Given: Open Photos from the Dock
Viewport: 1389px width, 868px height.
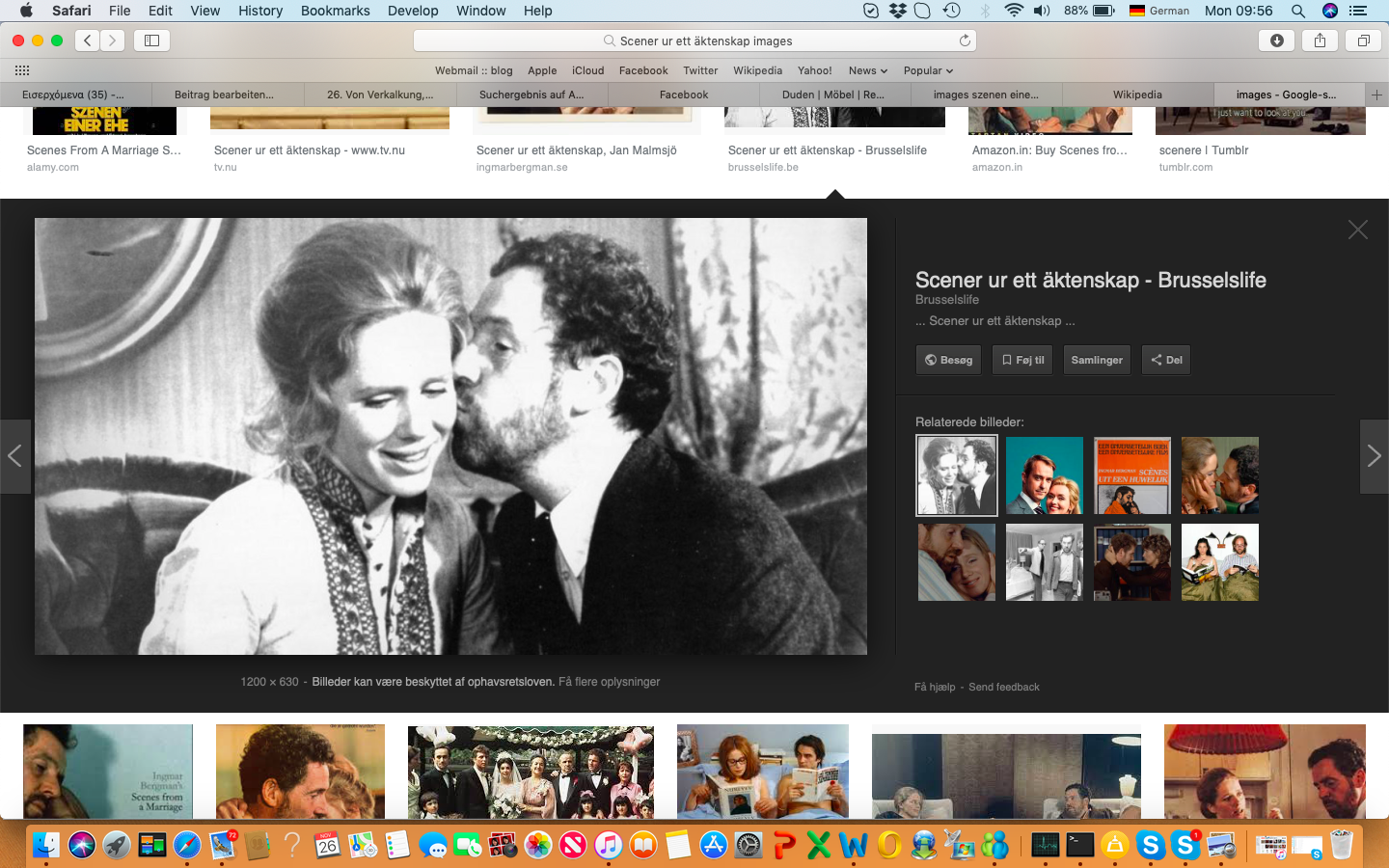Looking at the screenshot, I should [x=538, y=846].
